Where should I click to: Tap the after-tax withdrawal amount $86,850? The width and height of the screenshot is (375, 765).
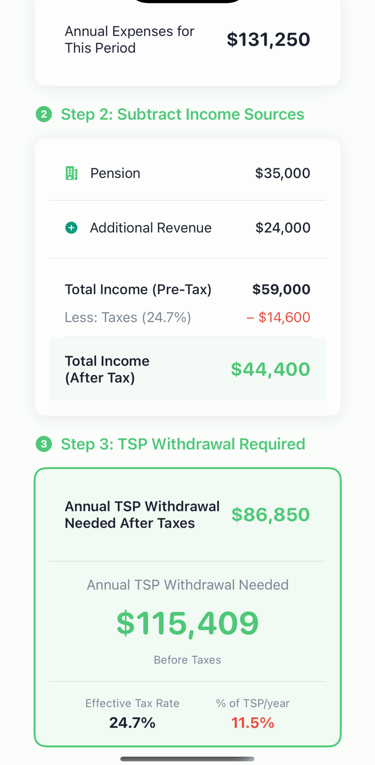tap(271, 515)
